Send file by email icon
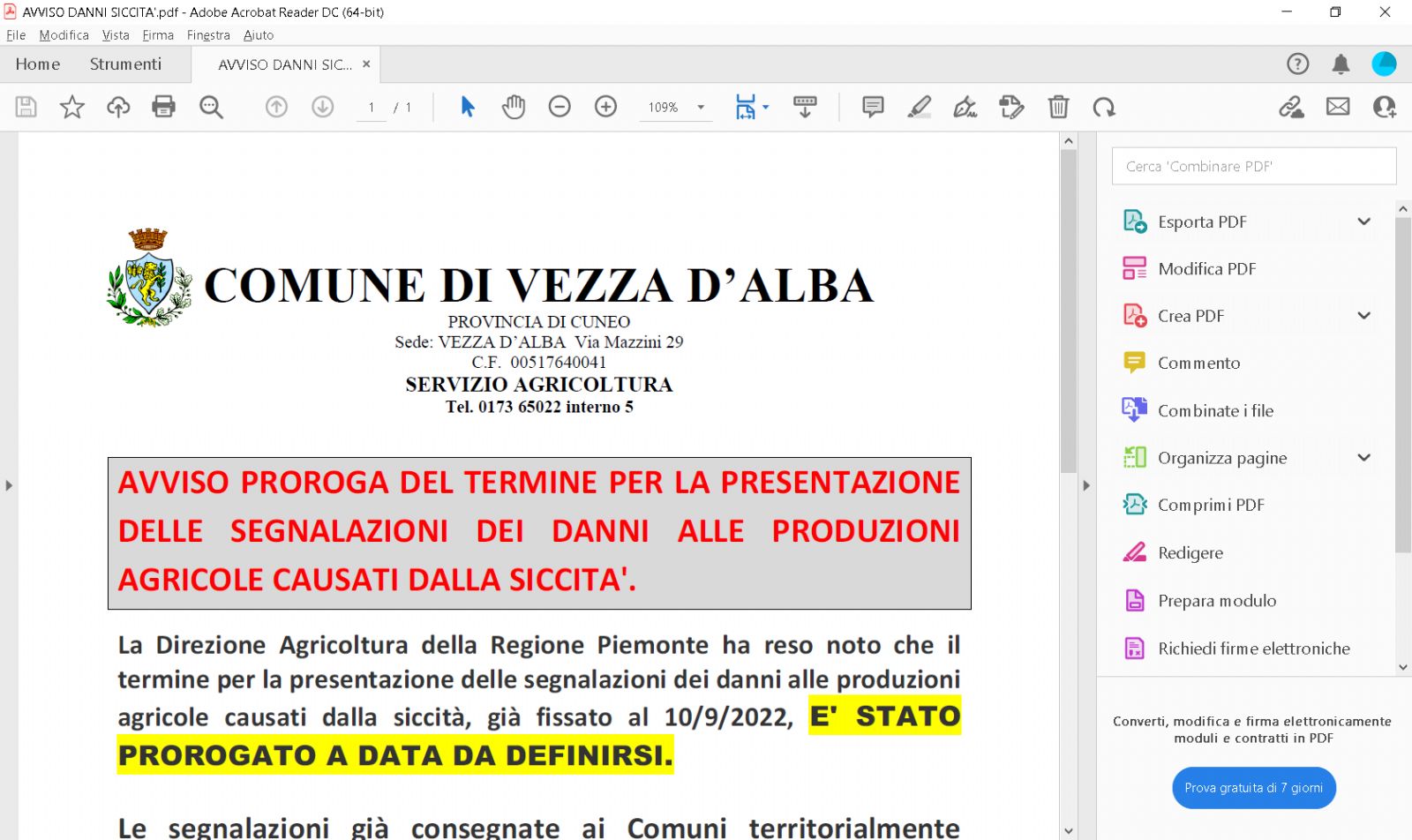Screen dimensions: 1412x840 click(1338, 107)
